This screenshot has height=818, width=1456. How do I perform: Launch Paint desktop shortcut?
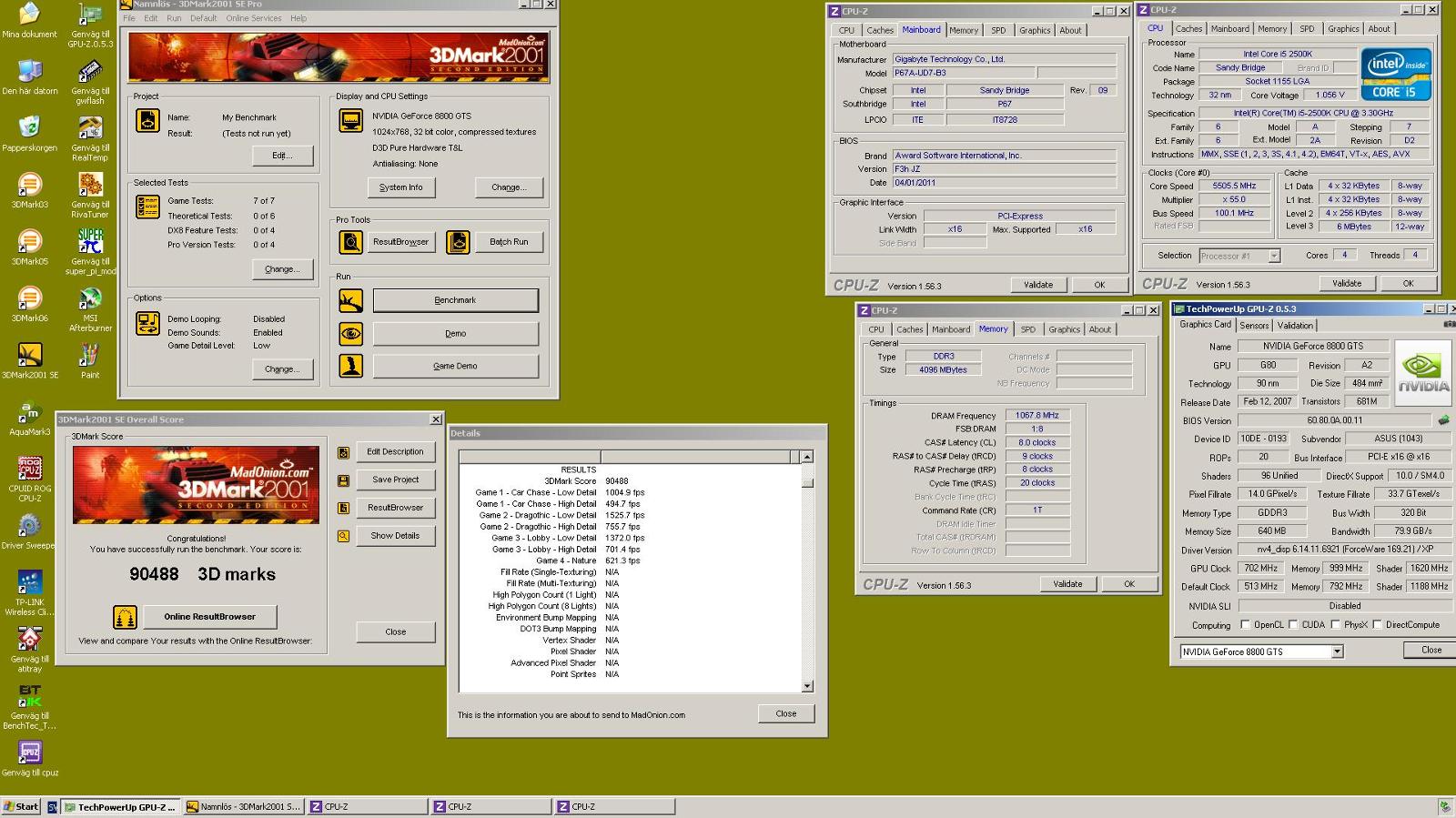[90, 360]
